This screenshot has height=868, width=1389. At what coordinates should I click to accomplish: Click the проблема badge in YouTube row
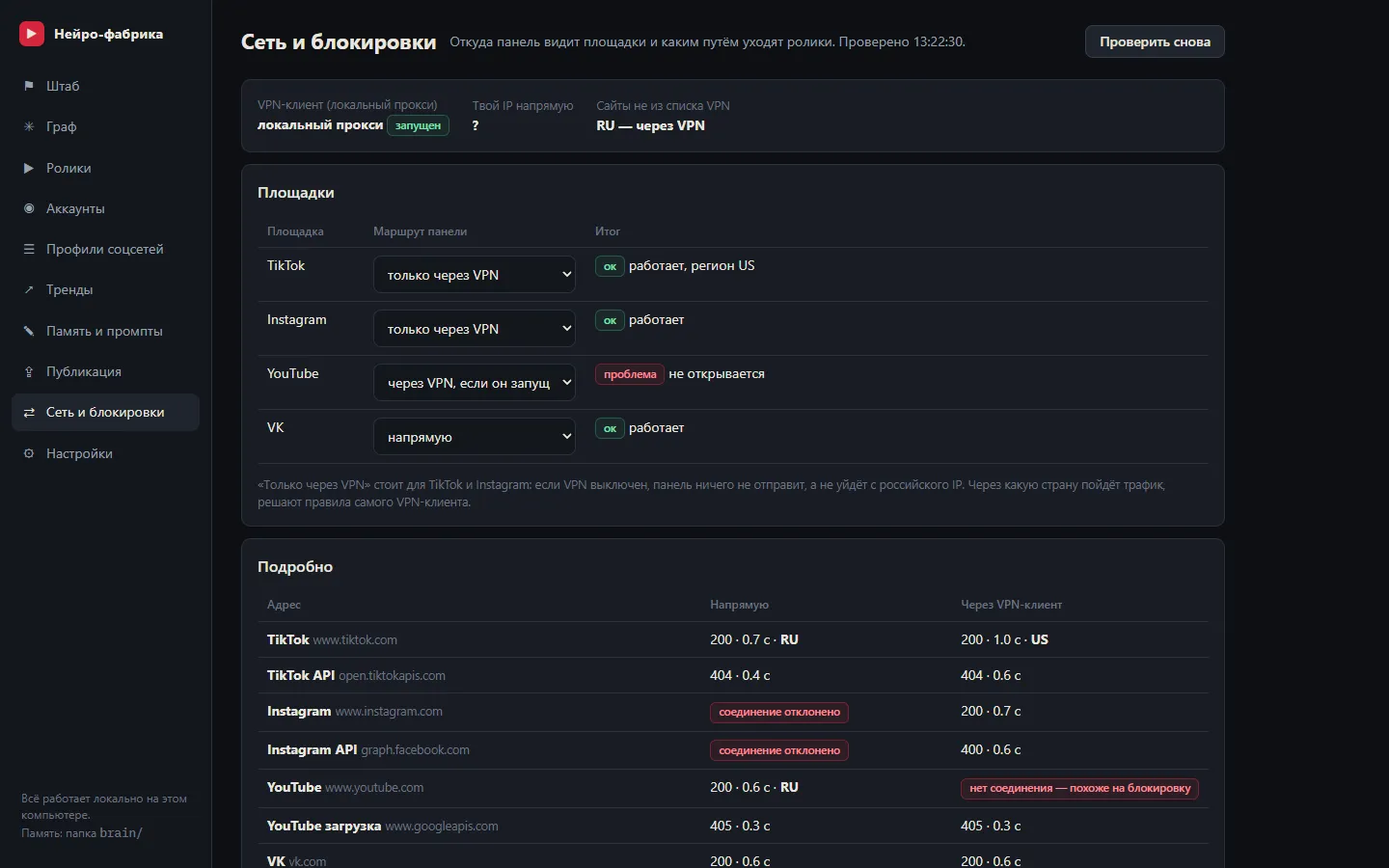630,374
